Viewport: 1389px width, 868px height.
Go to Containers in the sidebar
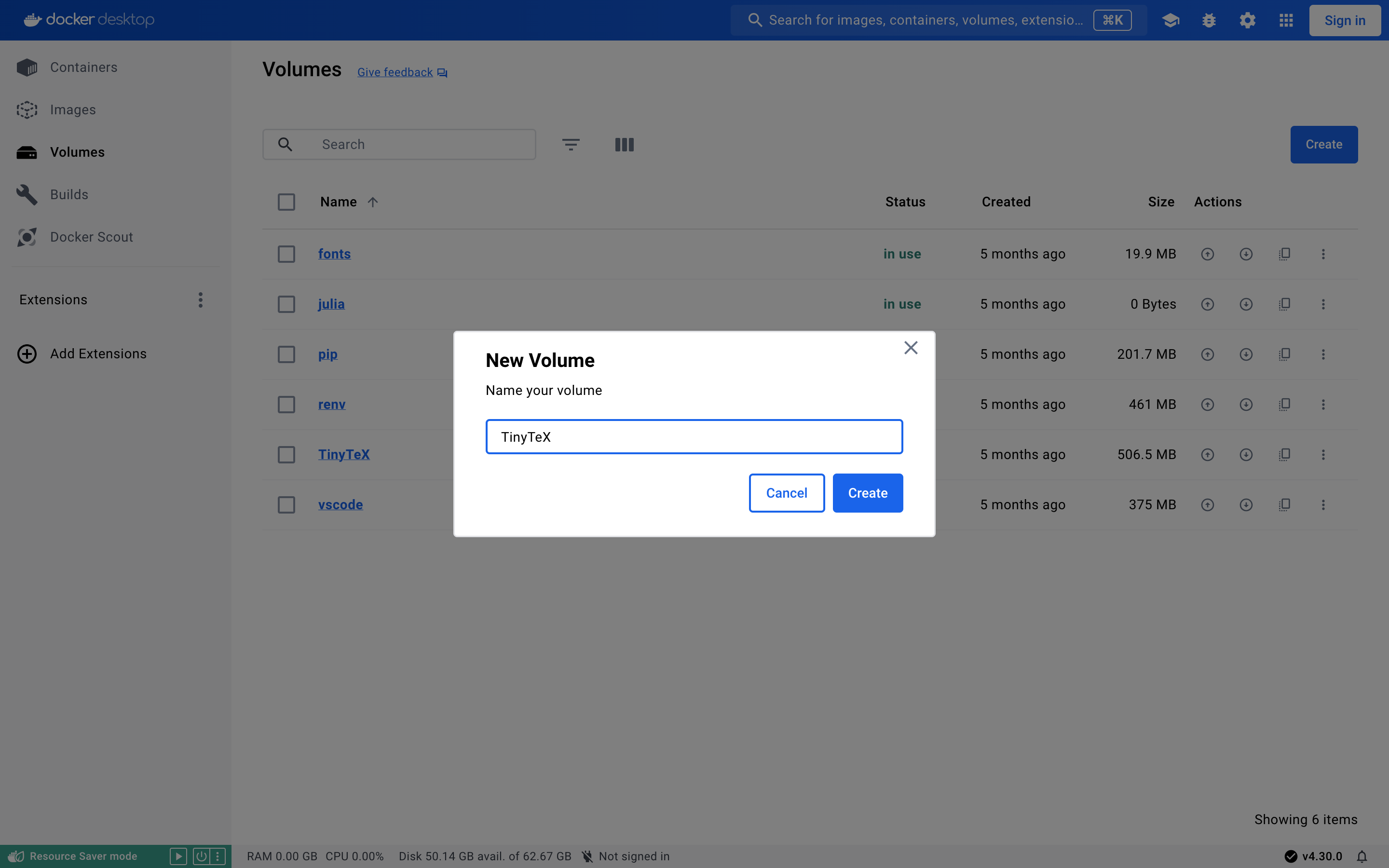click(x=83, y=67)
